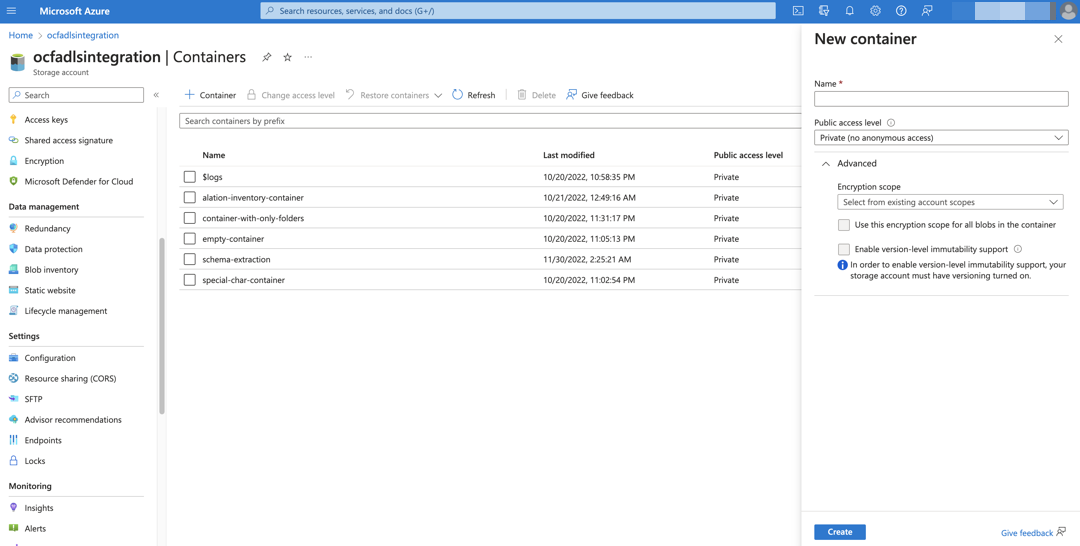The image size is (1080, 546).
Task: Click the ocfadlsintegration breadcrumb link
Action: pos(83,35)
